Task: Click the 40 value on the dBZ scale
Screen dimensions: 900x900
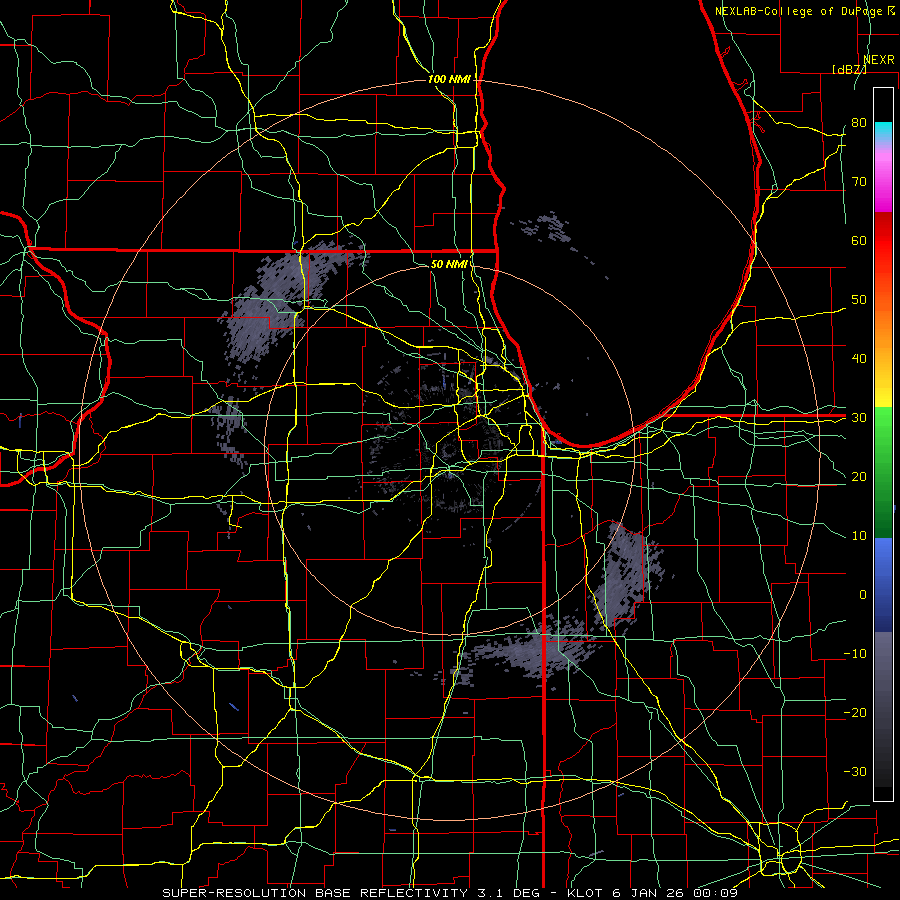Action: [859, 359]
